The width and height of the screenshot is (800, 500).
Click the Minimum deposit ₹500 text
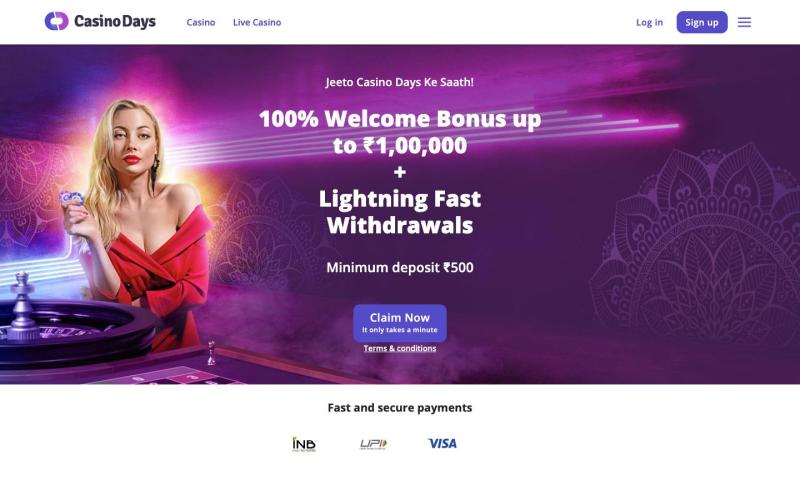pos(399,267)
